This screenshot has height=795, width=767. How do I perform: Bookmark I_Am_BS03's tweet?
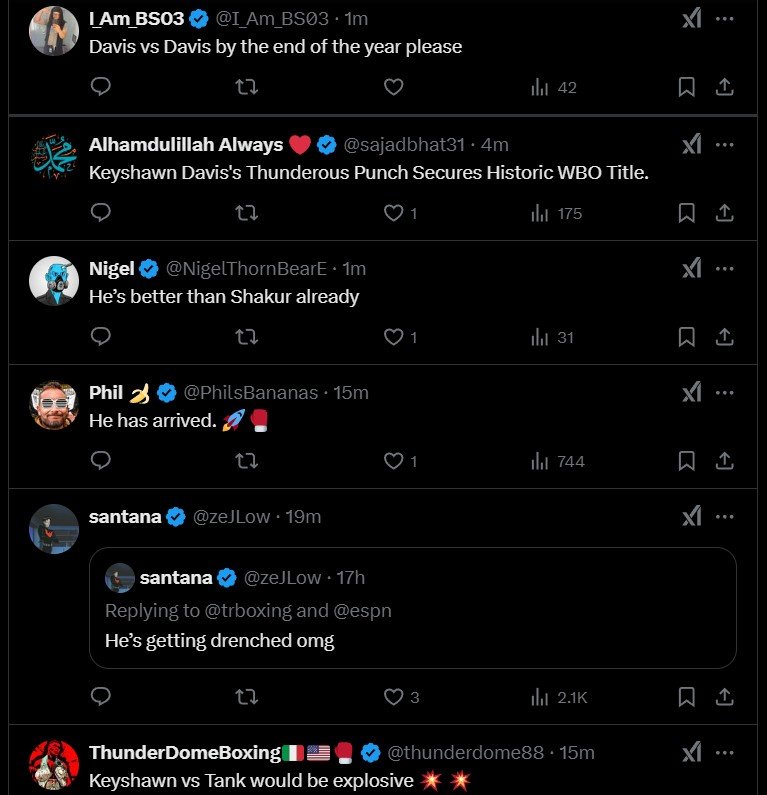[x=687, y=88]
